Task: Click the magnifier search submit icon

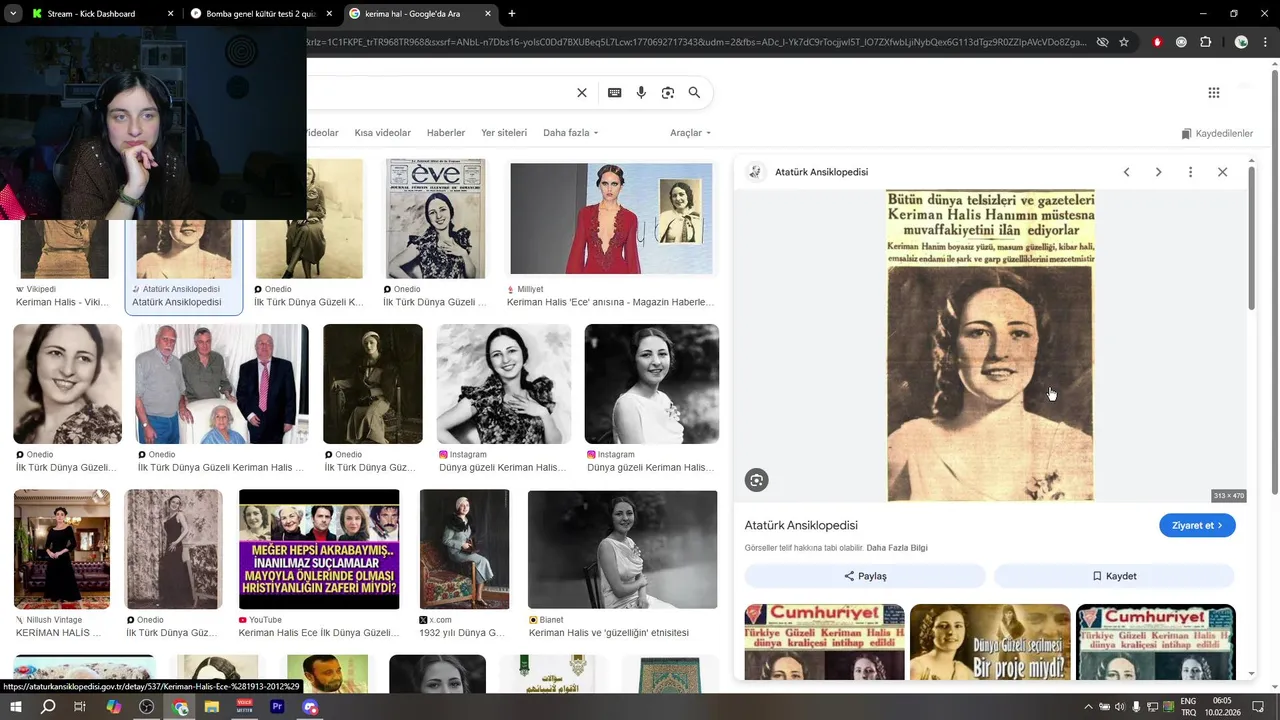Action: coord(694,93)
